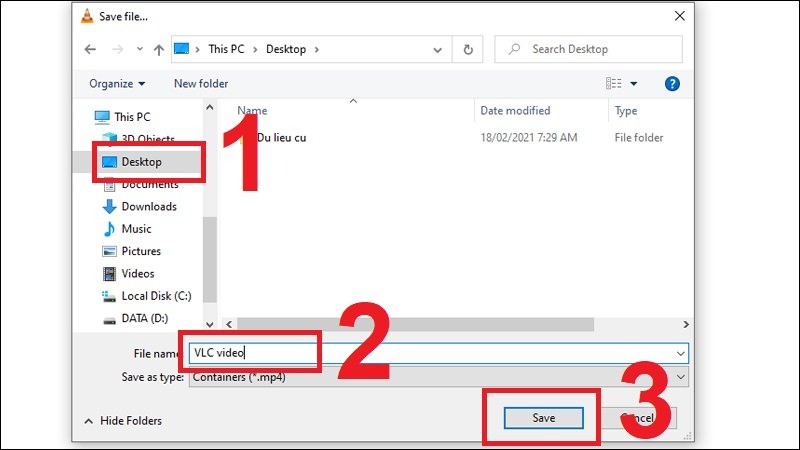The width and height of the screenshot is (800, 450).
Task: Sort files by Date modified column
Action: 515,111
